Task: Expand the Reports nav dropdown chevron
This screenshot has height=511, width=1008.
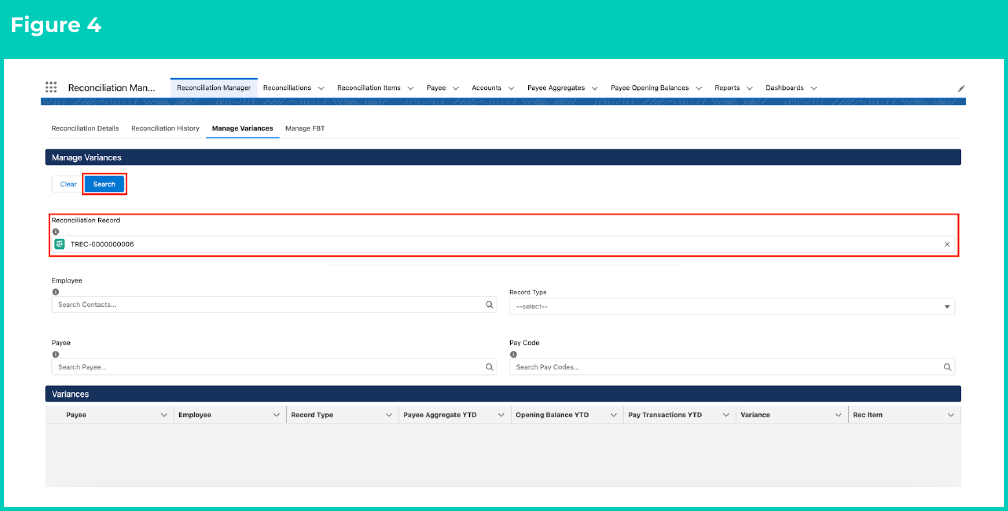Action: 750,88
